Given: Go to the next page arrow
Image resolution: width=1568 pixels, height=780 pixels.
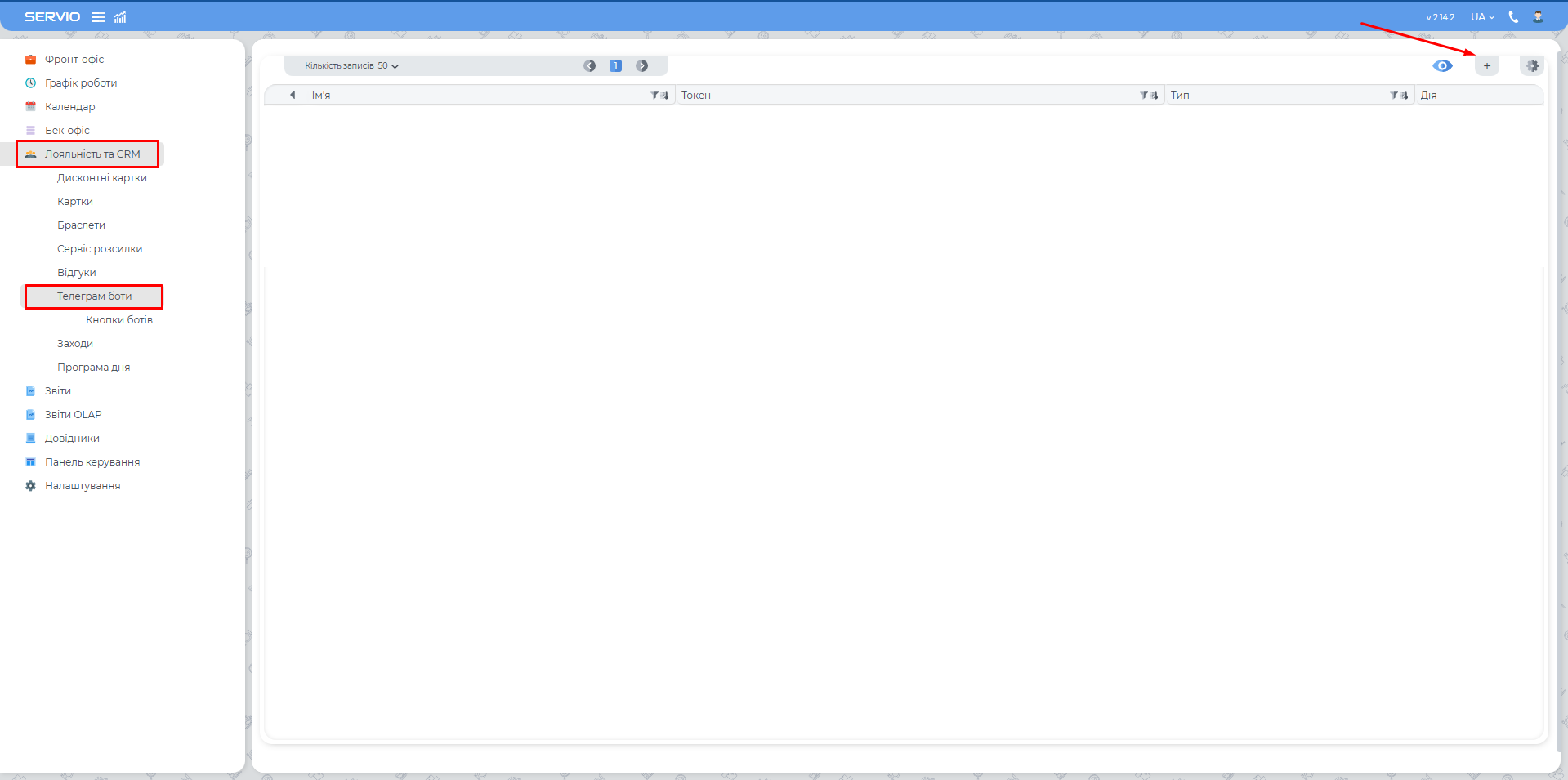Looking at the screenshot, I should [x=642, y=66].
